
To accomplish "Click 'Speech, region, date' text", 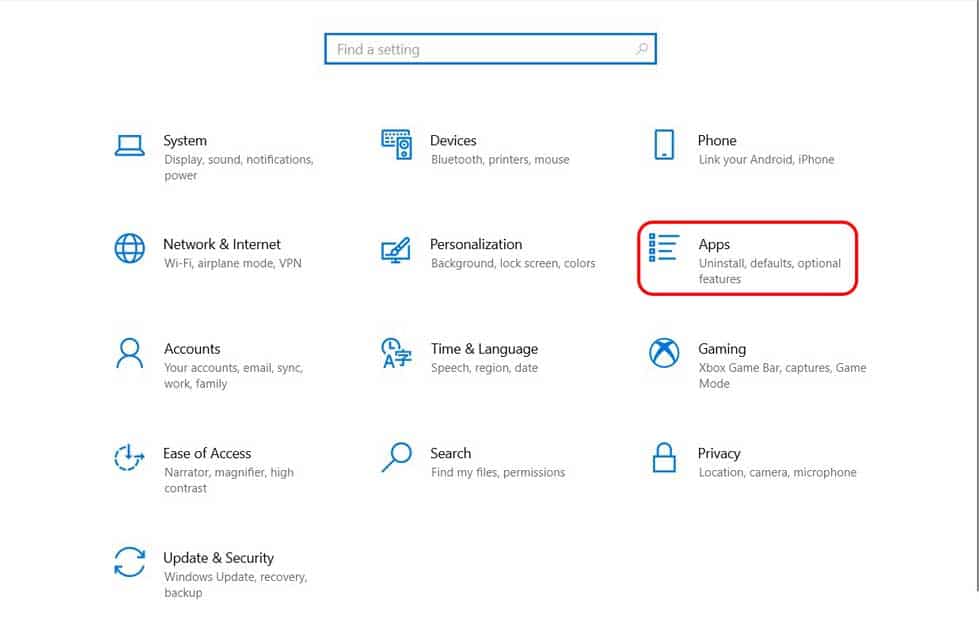I will click(x=484, y=368).
